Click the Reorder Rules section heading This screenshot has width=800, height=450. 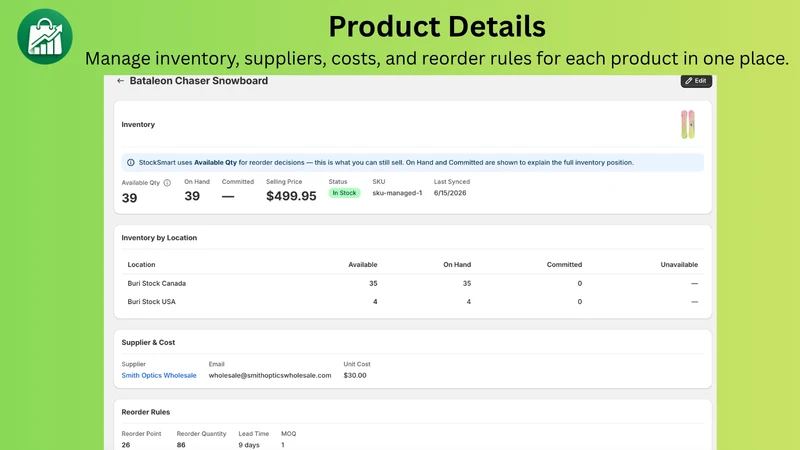pos(145,412)
